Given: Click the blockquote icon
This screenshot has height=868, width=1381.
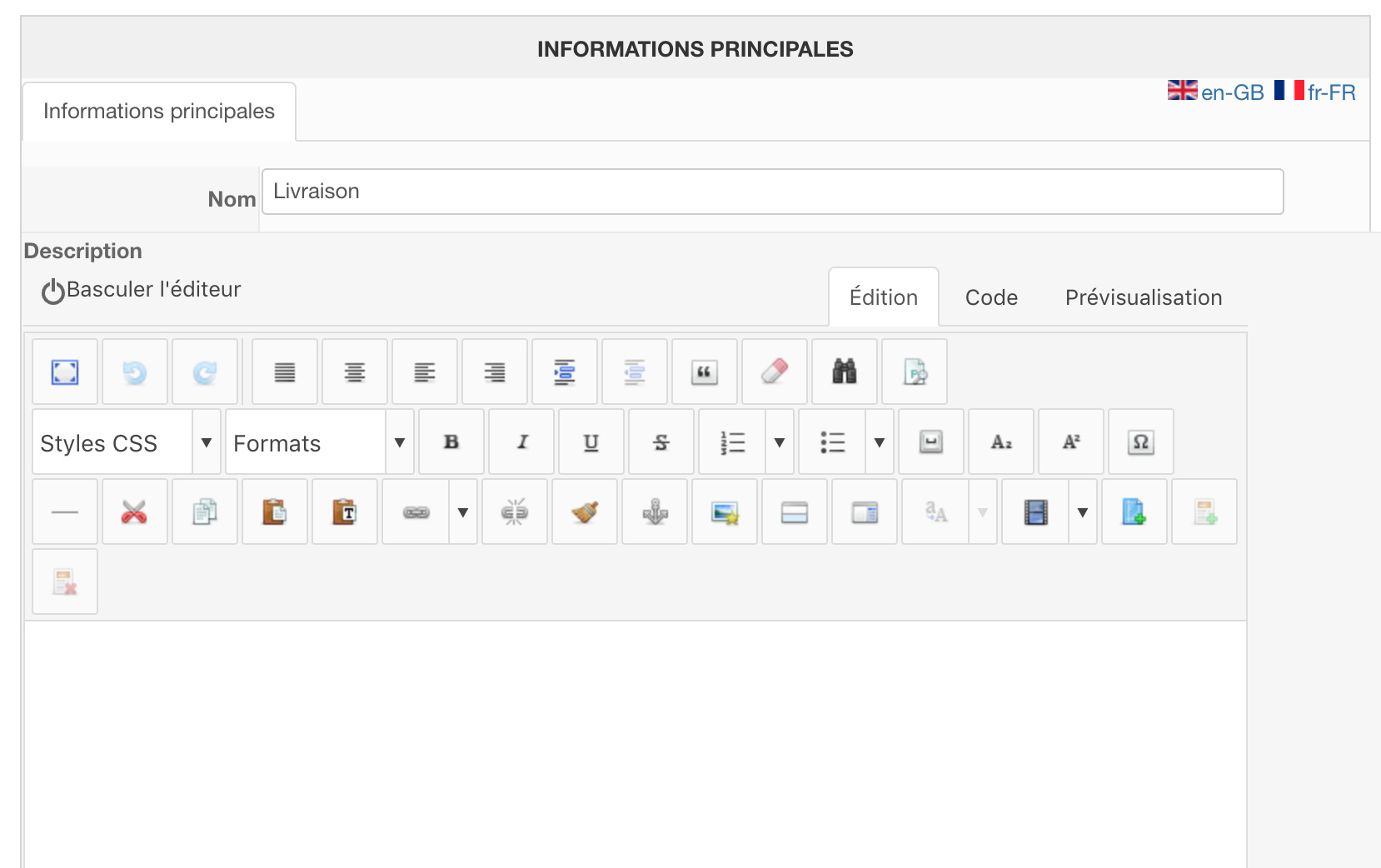Looking at the screenshot, I should [704, 372].
